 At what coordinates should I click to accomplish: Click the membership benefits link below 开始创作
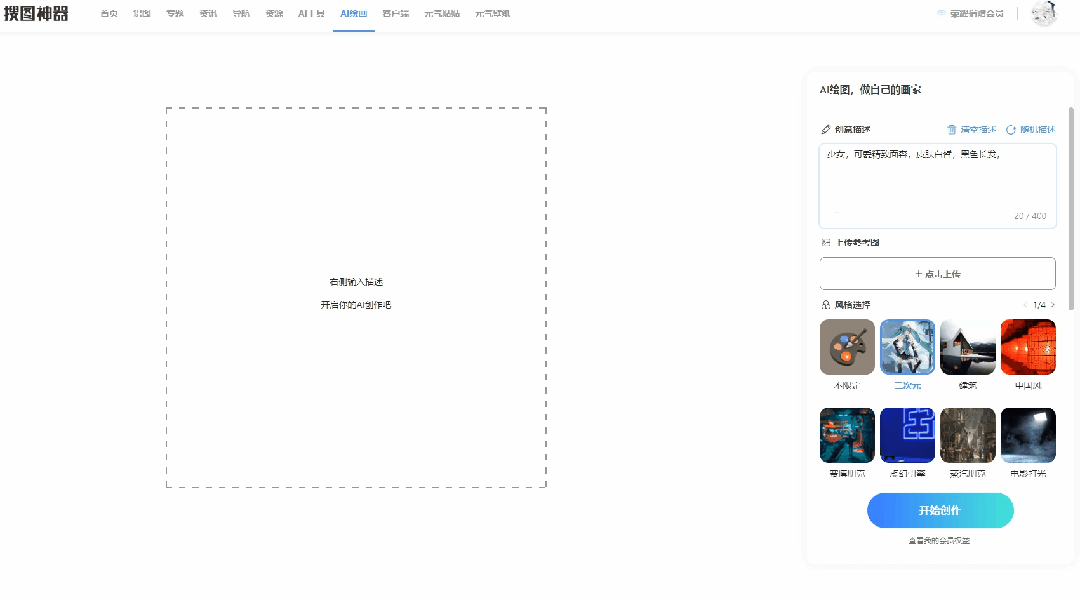click(x=939, y=541)
